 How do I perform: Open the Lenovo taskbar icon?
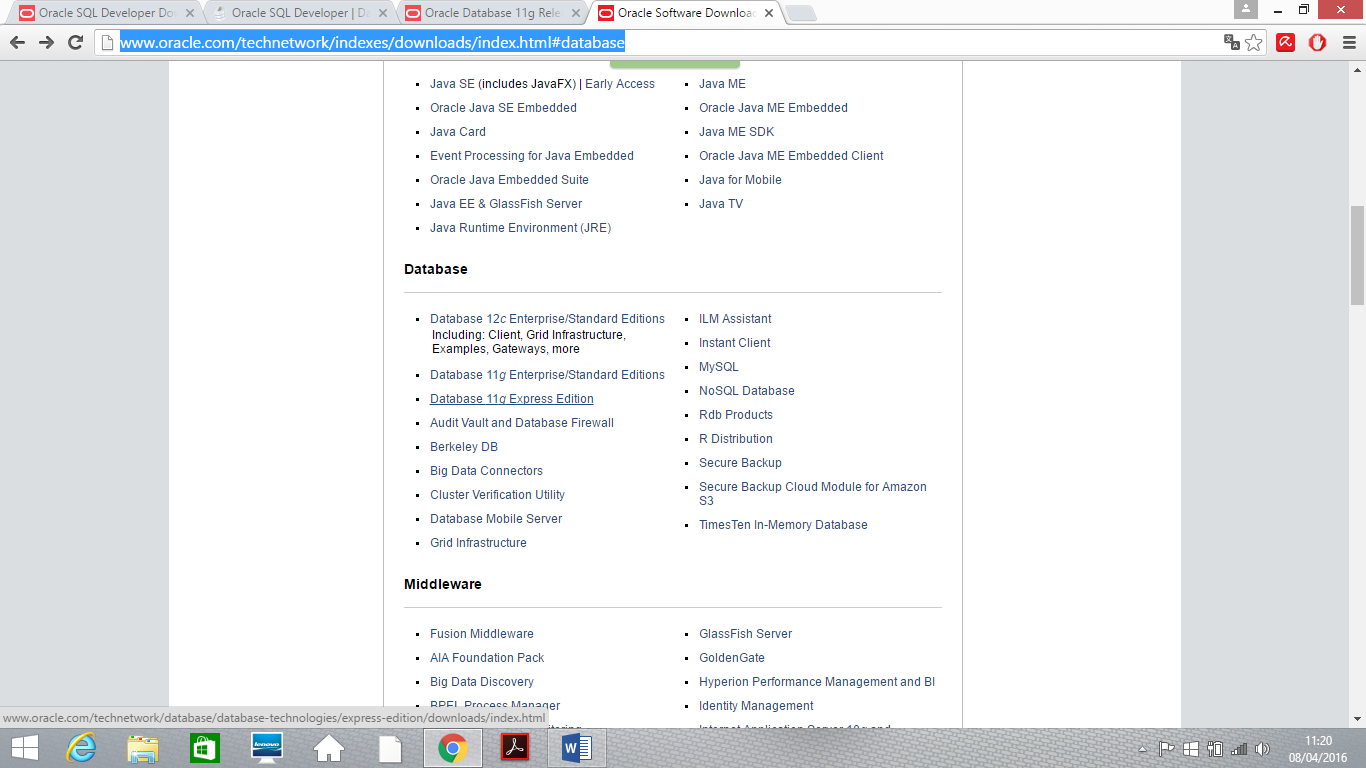(267, 748)
